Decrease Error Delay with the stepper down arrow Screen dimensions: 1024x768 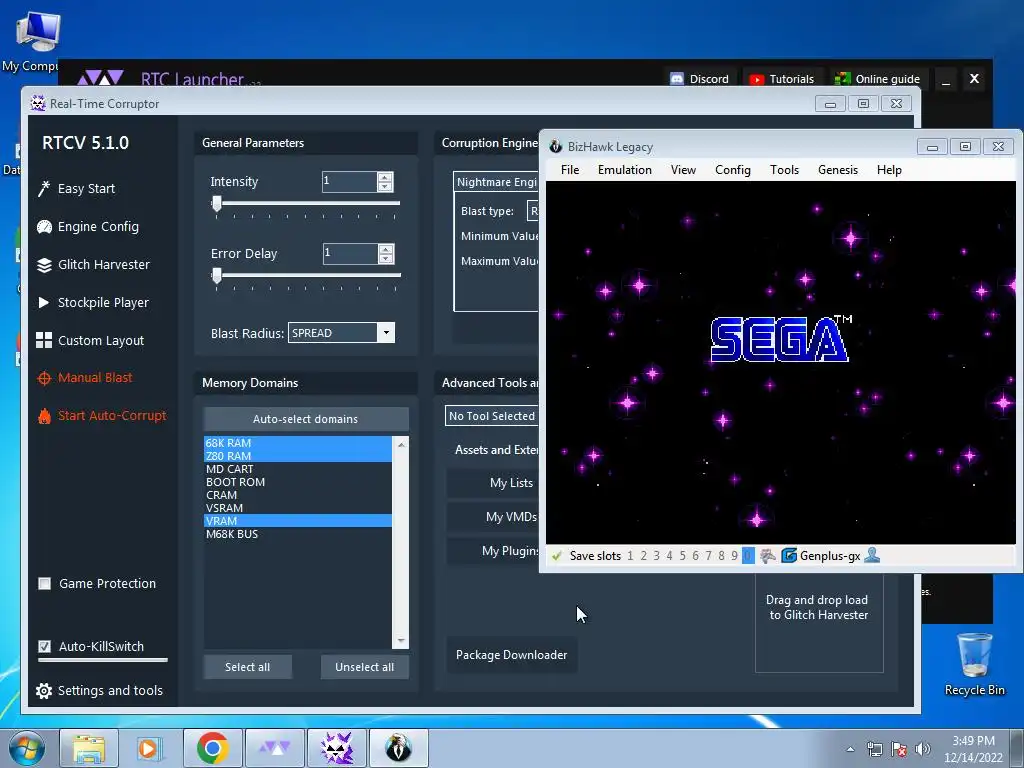pos(386,259)
